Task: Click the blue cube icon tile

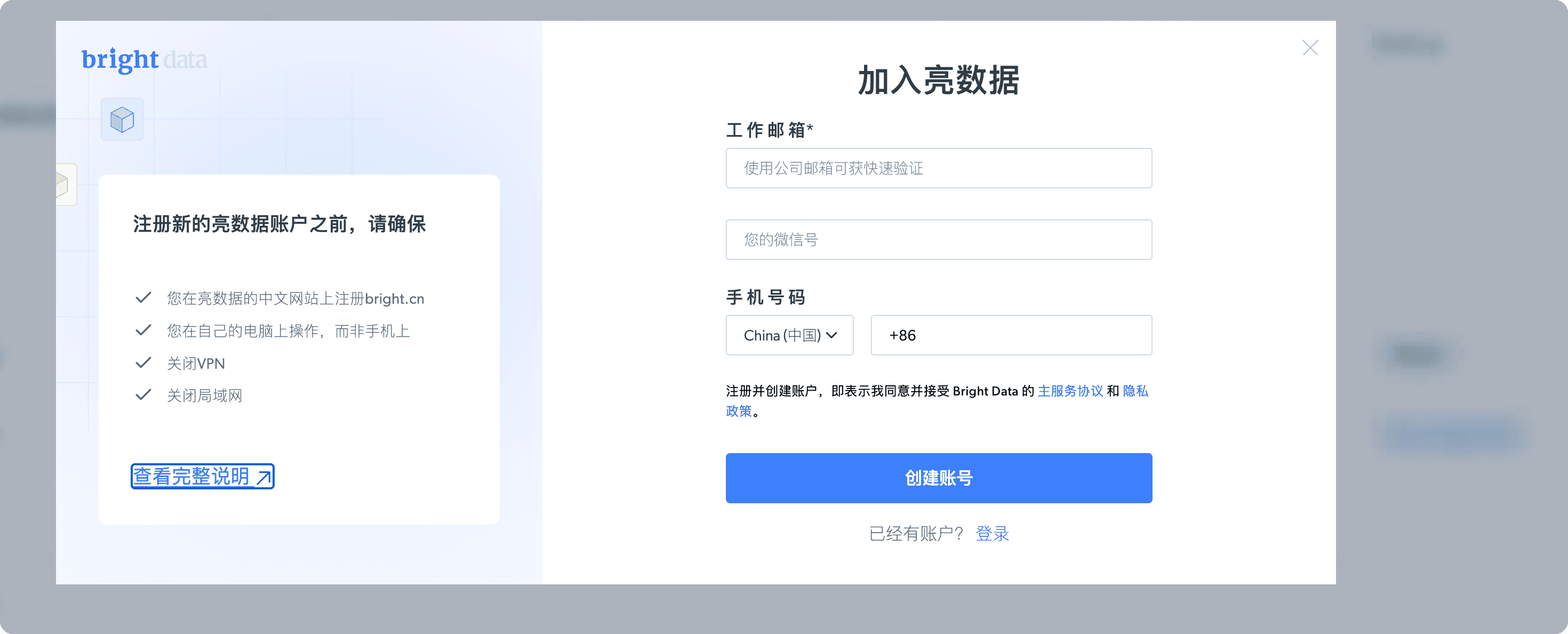Action: (x=122, y=120)
